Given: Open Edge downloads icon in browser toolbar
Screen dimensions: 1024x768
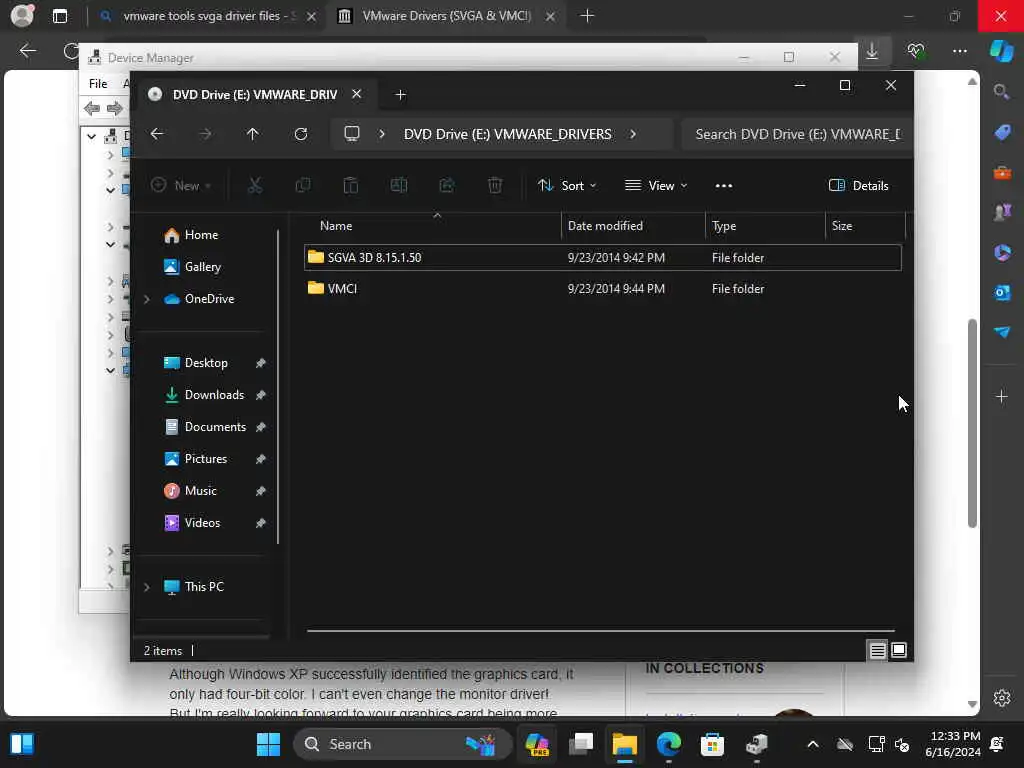Looking at the screenshot, I should (872, 51).
